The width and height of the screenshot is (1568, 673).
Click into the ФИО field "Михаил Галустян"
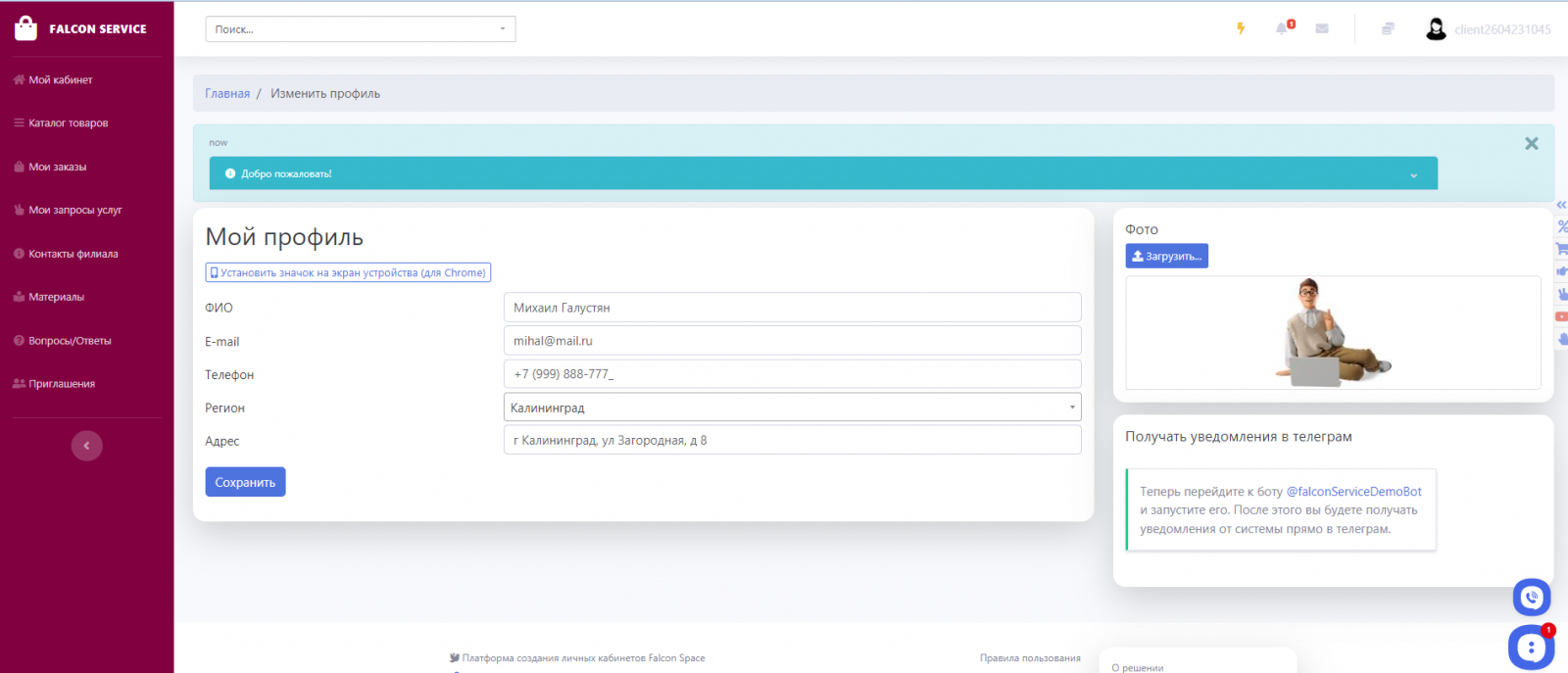(792, 308)
